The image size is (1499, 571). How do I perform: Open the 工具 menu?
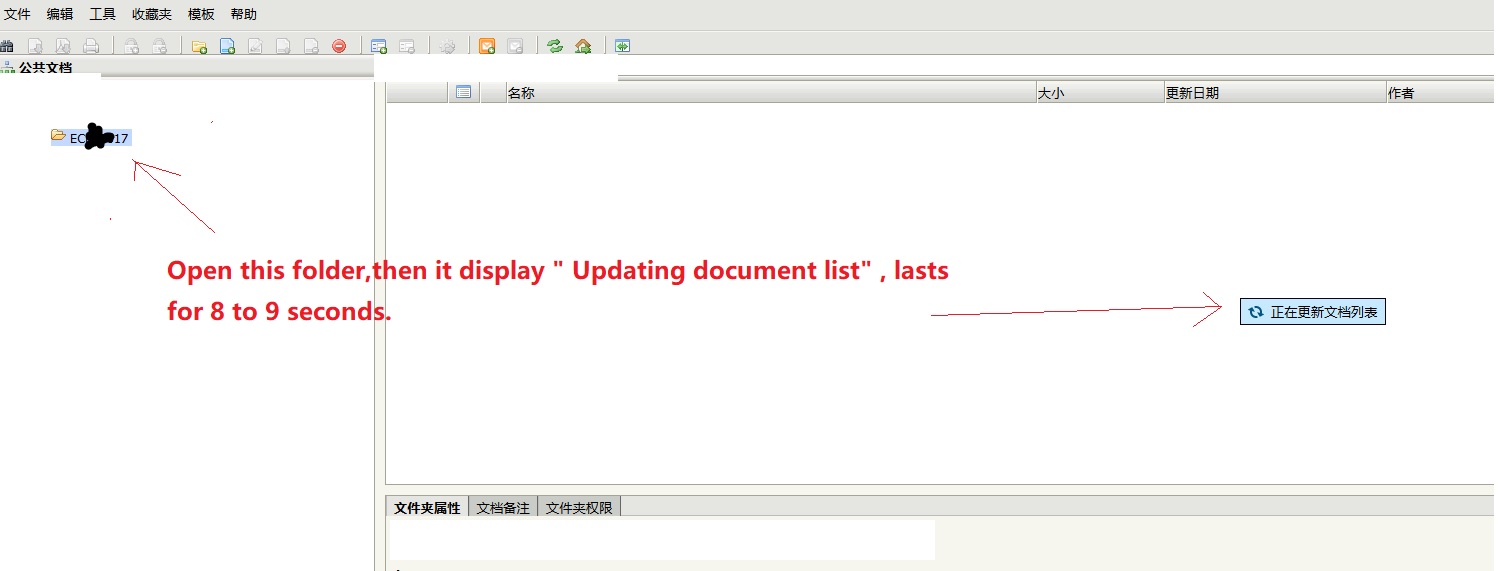point(102,15)
